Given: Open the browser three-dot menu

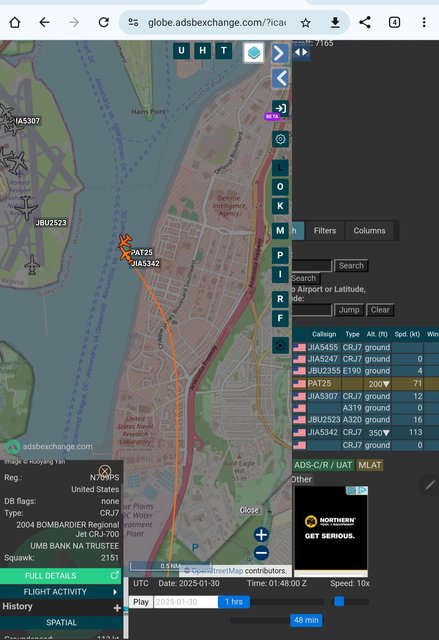Looking at the screenshot, I should pyautogui.click(x=424, y=22).
